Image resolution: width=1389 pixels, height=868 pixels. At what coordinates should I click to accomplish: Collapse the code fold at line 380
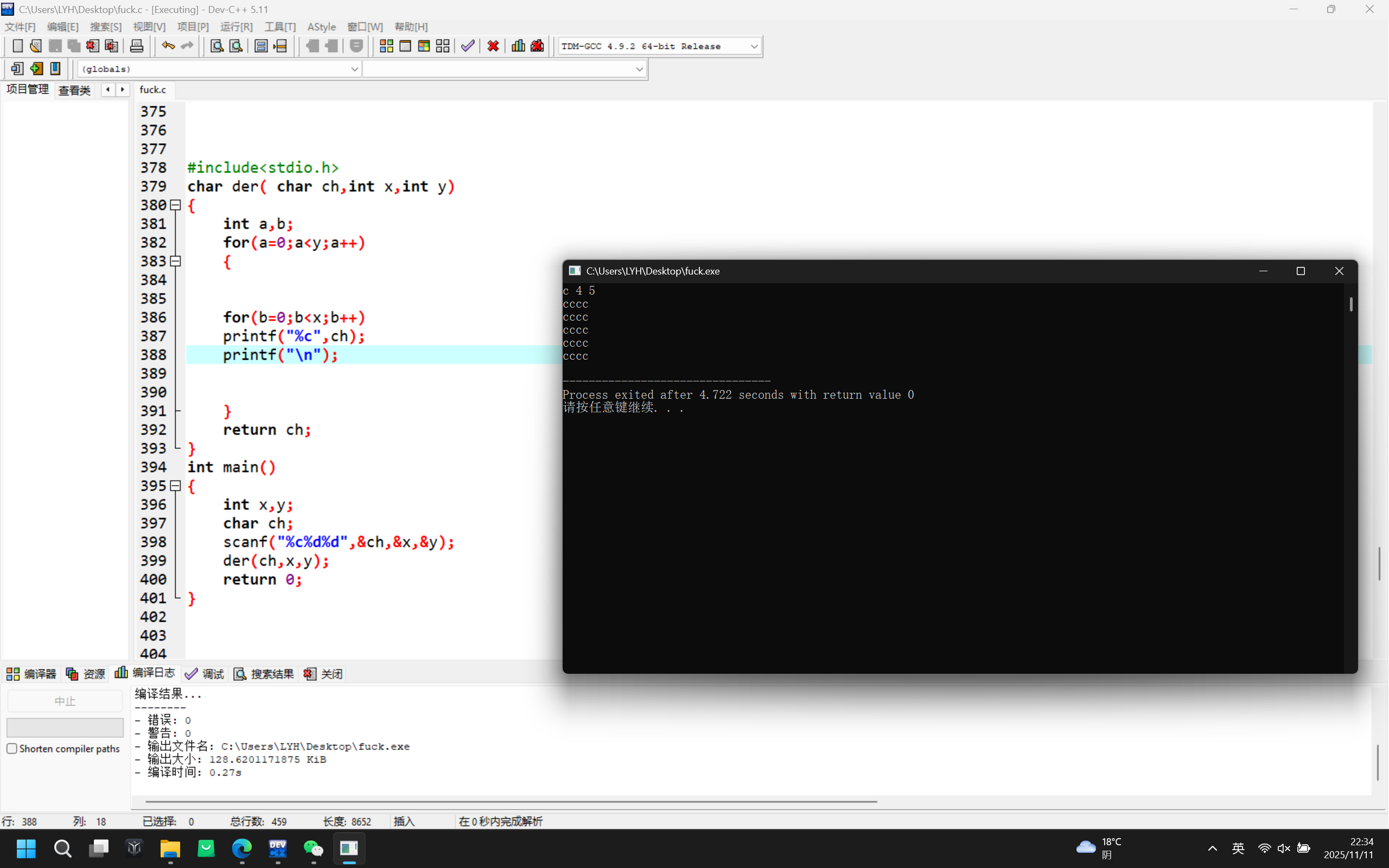[x=176, y=205]
